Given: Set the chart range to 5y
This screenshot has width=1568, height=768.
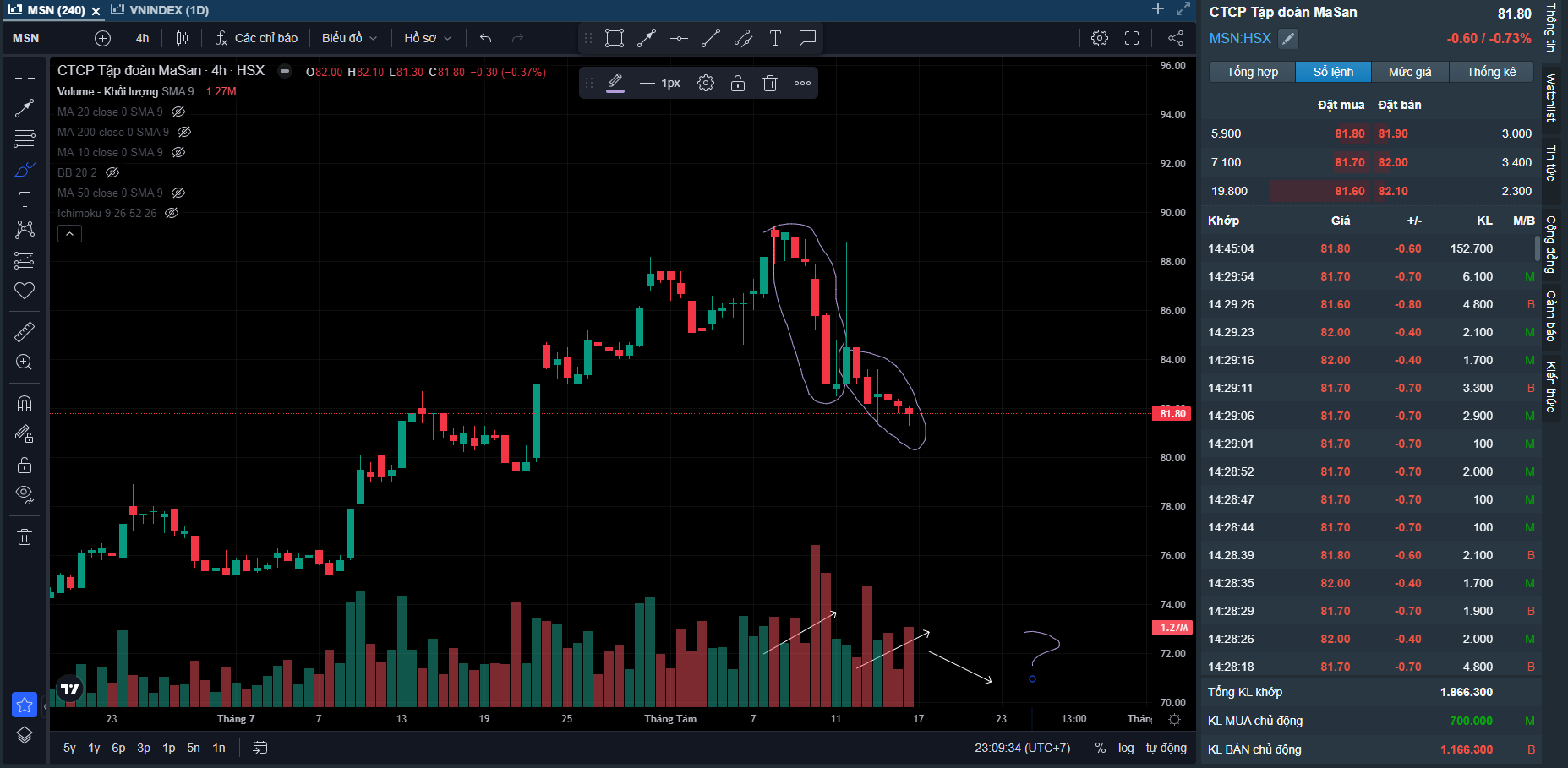Looking at the screenshot, I should 69,748.
